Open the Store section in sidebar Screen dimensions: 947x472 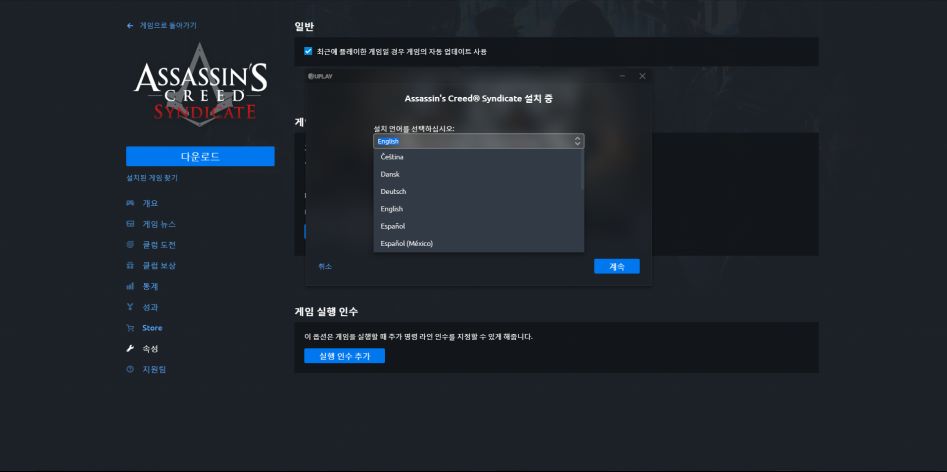tap(152, 328)
